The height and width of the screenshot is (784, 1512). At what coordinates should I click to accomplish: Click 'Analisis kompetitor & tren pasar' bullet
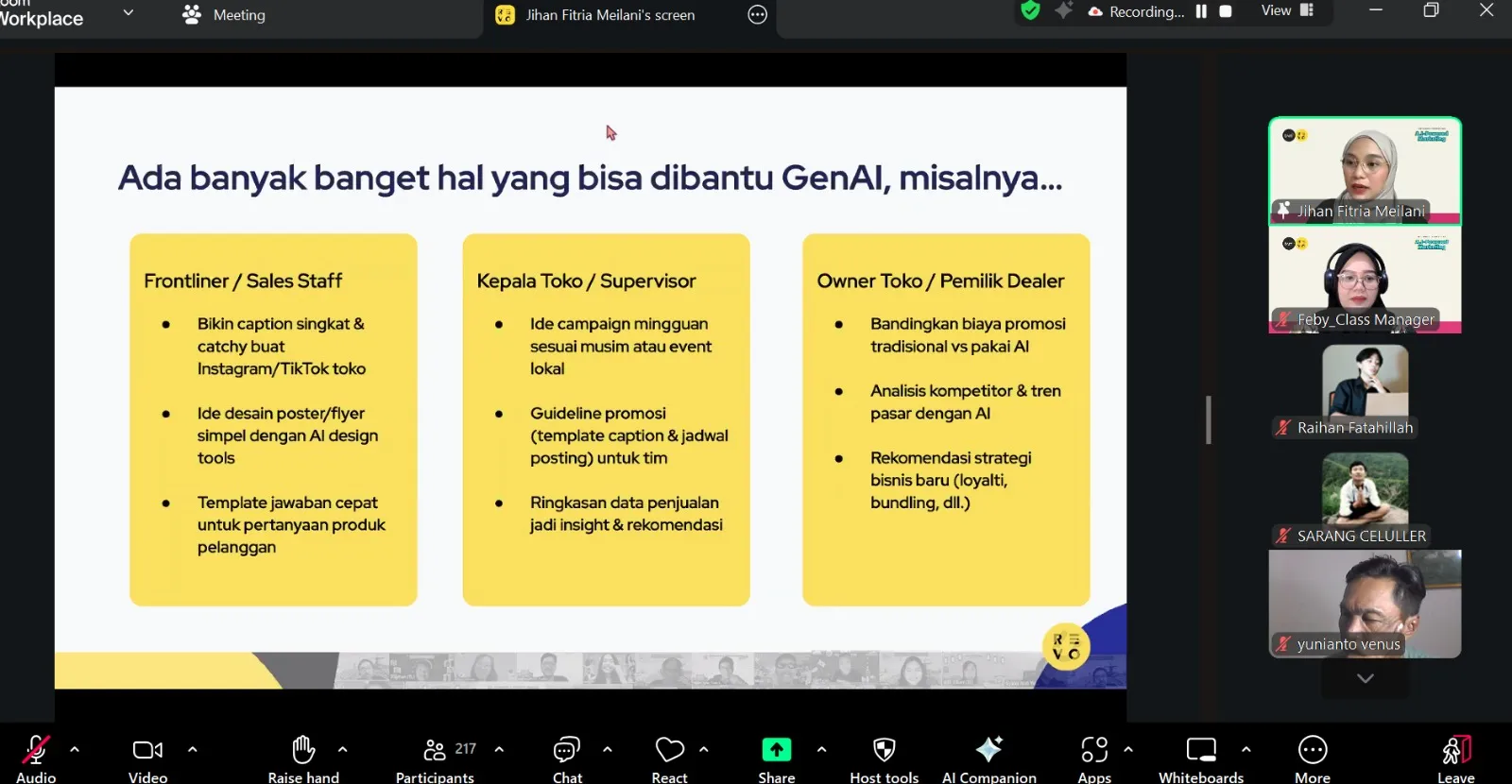[965, 402]
